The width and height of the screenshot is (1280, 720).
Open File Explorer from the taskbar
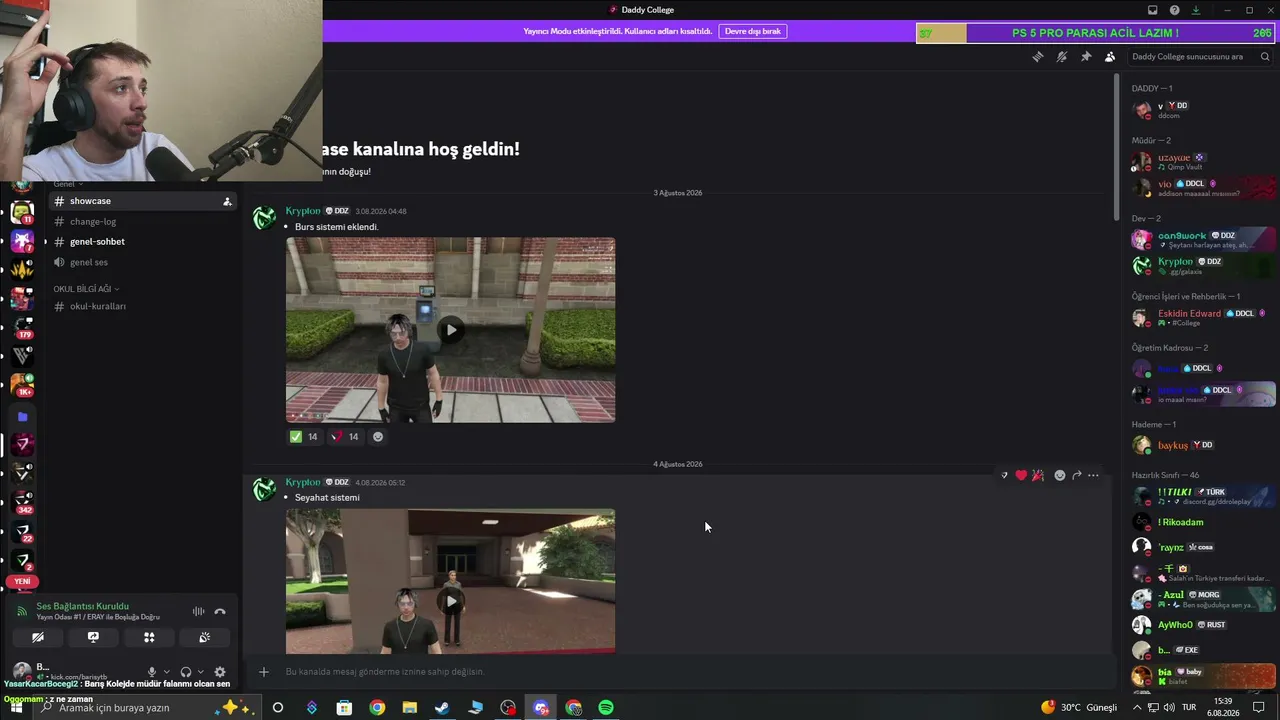coord(410,708)
